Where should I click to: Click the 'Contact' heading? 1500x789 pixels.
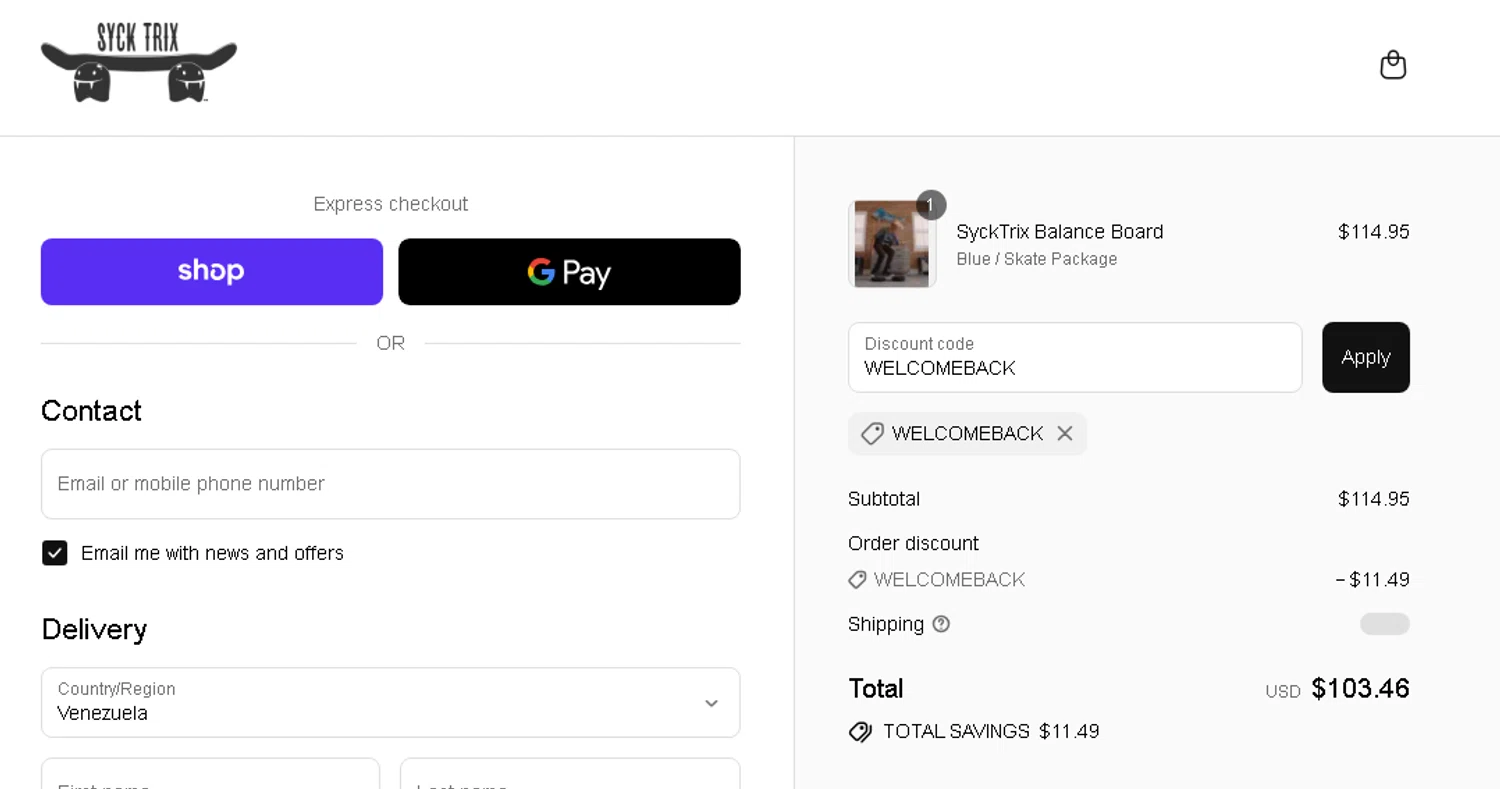pos(91,411)
